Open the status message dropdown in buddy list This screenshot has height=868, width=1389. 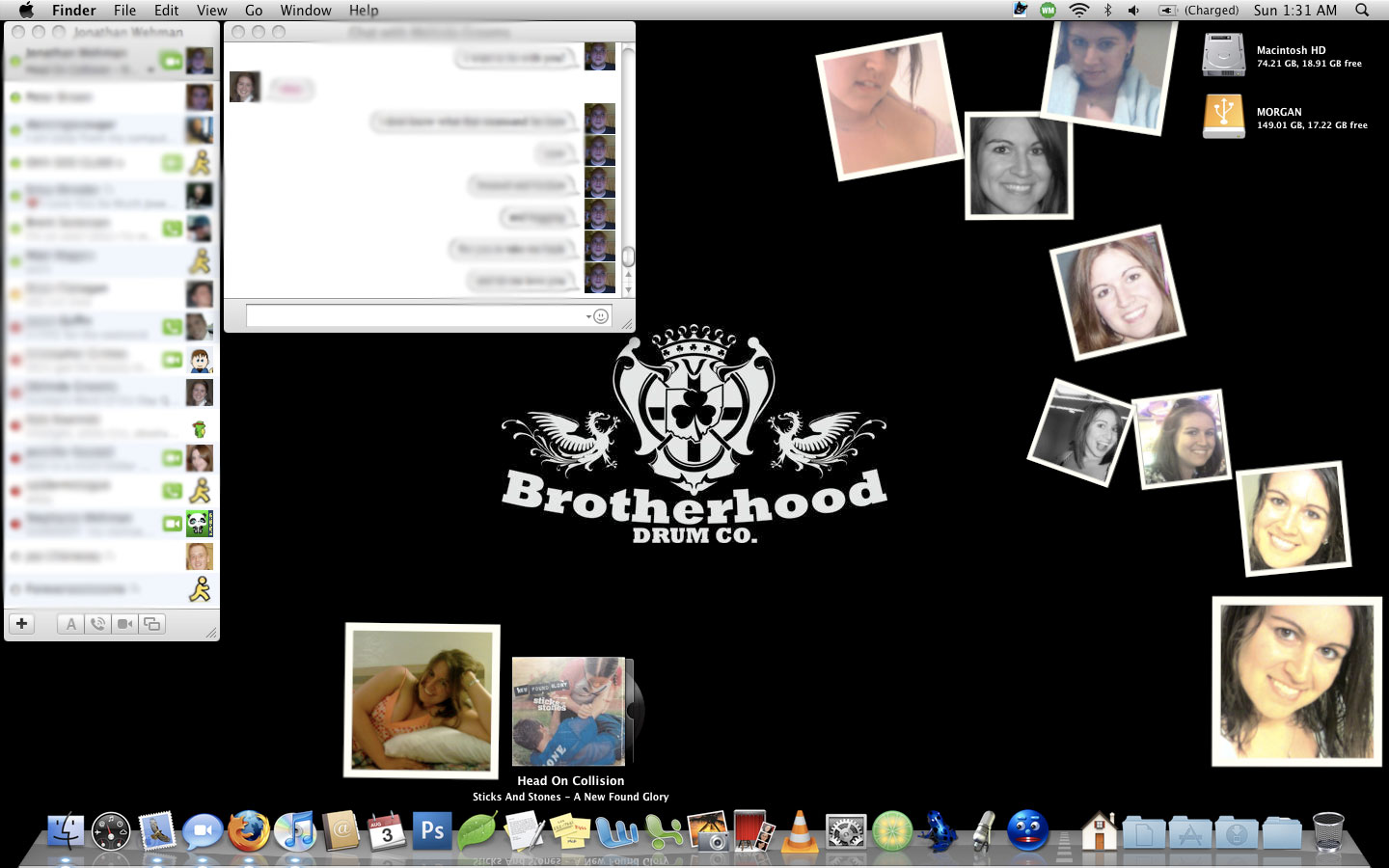pos(150,69)
